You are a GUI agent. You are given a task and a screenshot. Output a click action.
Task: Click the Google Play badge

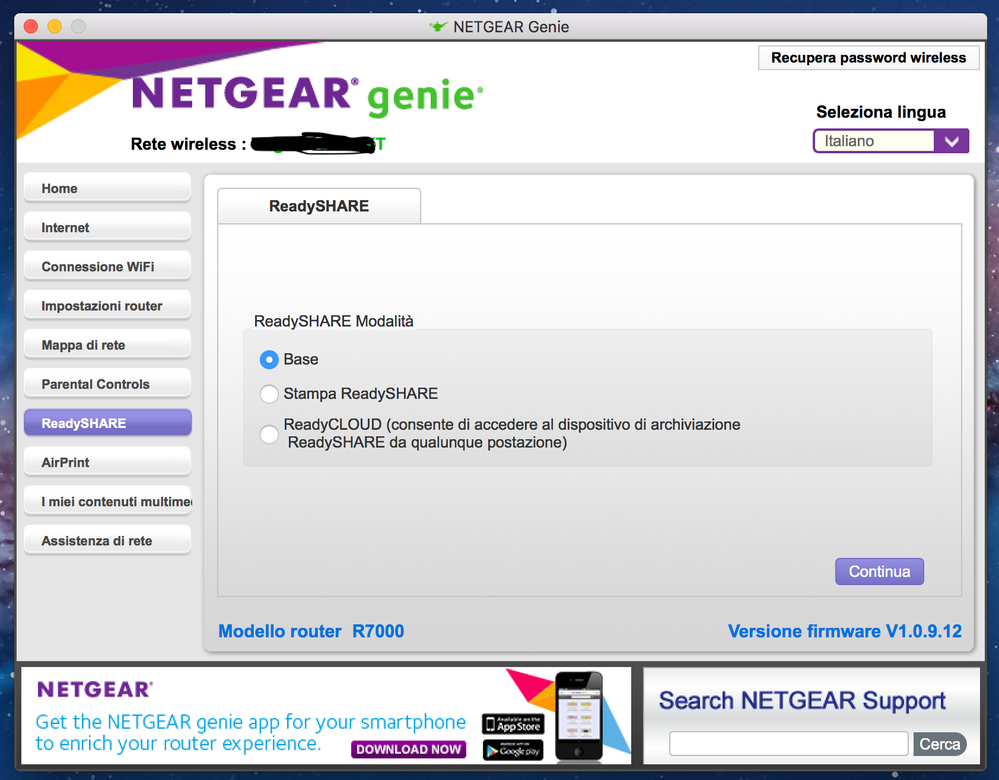pos(513,751)
